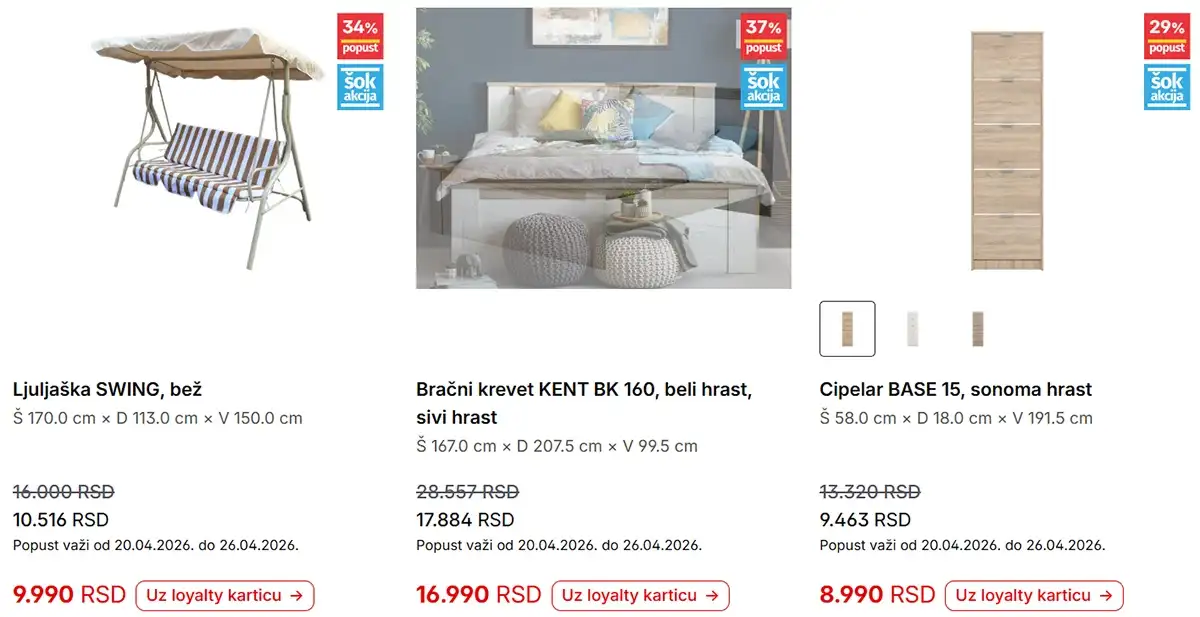This screenshot has width=1200, height=617.
Task: Click the arrow icon in the first loyalty button
Action: pos(298,595)
